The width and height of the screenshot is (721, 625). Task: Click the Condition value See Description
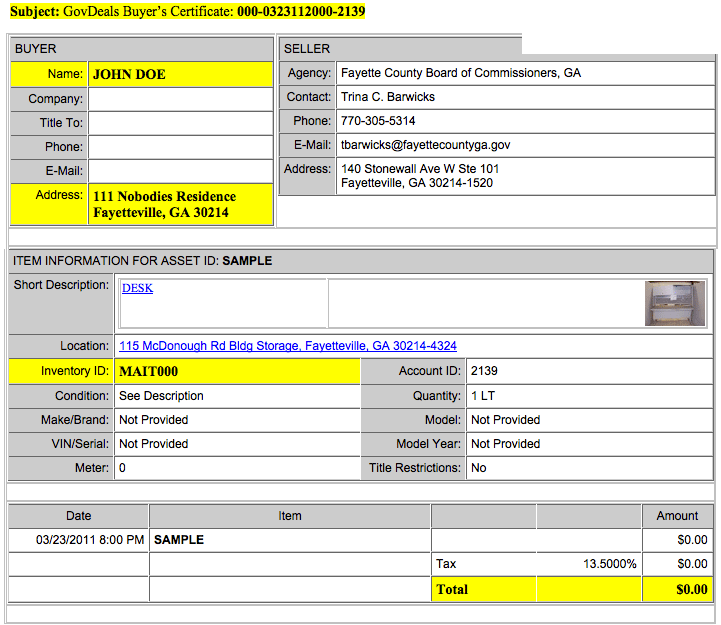161,396
